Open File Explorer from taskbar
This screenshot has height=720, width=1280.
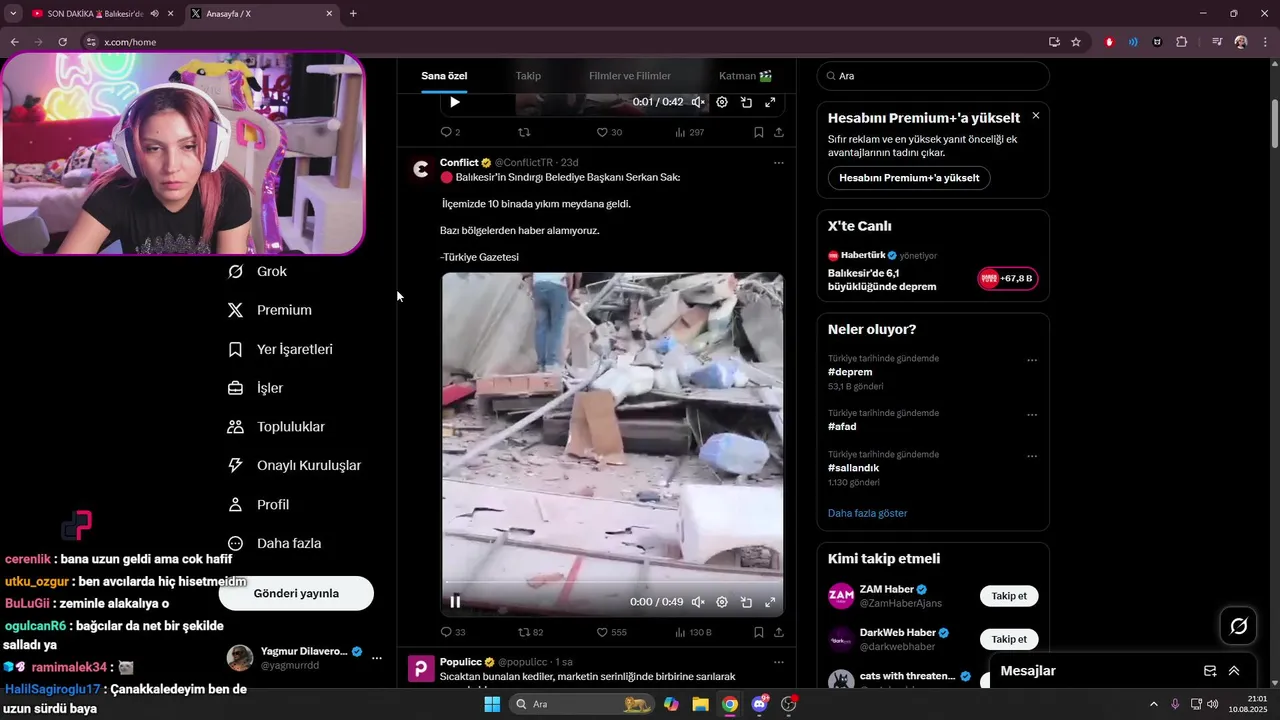[700, 704]
